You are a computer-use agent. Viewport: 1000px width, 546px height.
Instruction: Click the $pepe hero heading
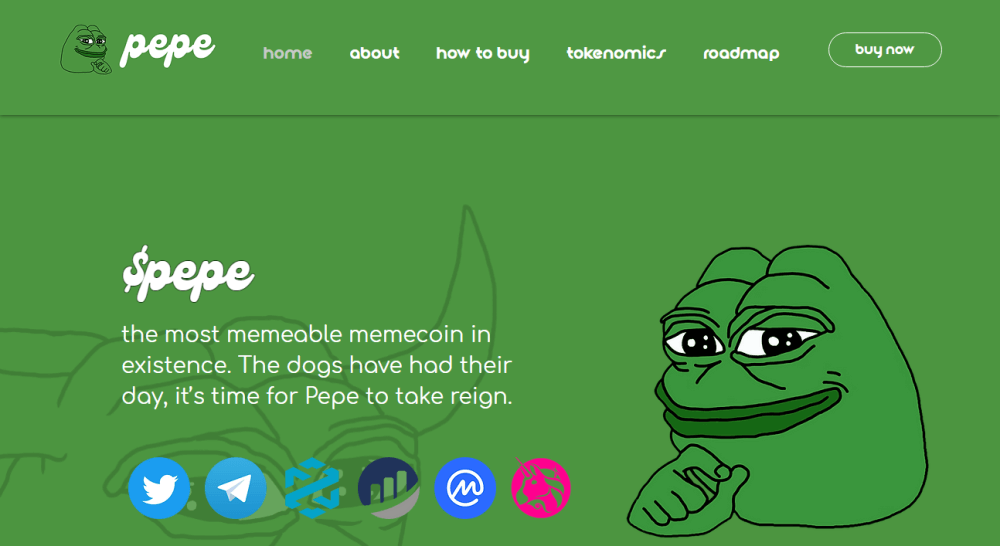[188, 274]
